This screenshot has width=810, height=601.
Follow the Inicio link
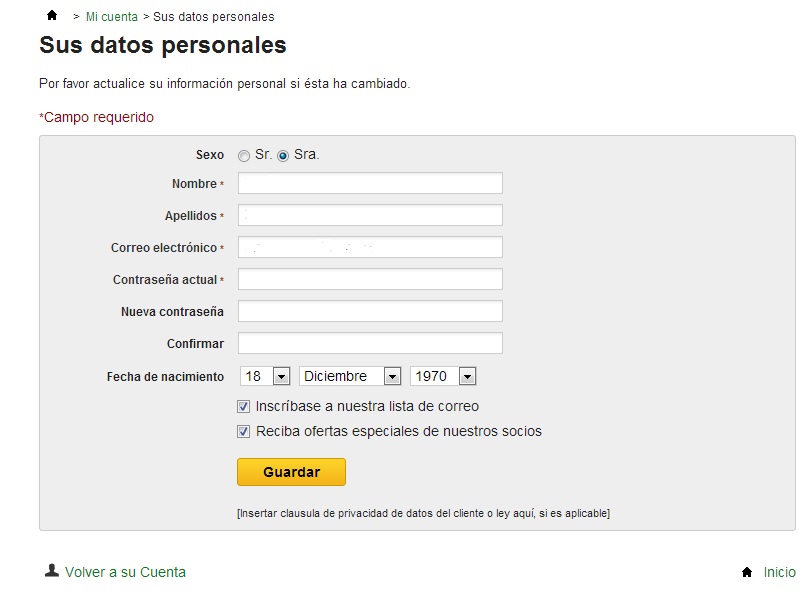pyautogui.click(x=779, y=572)
